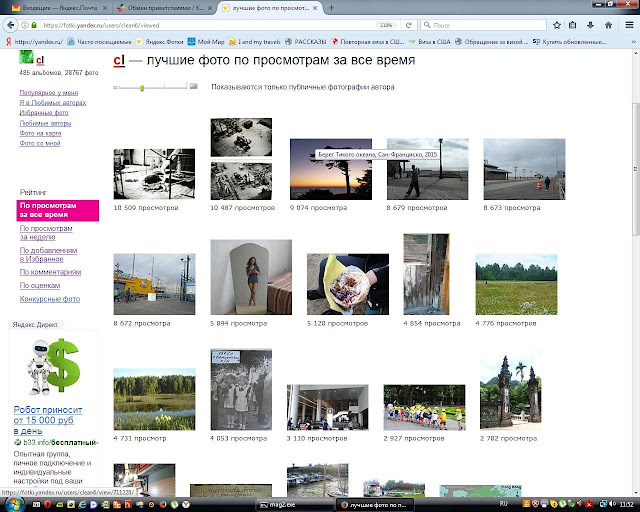The height and width of the screenshot is (512, 640).
Task: Open a new tab with the plus button
Action: pos(331,8)
